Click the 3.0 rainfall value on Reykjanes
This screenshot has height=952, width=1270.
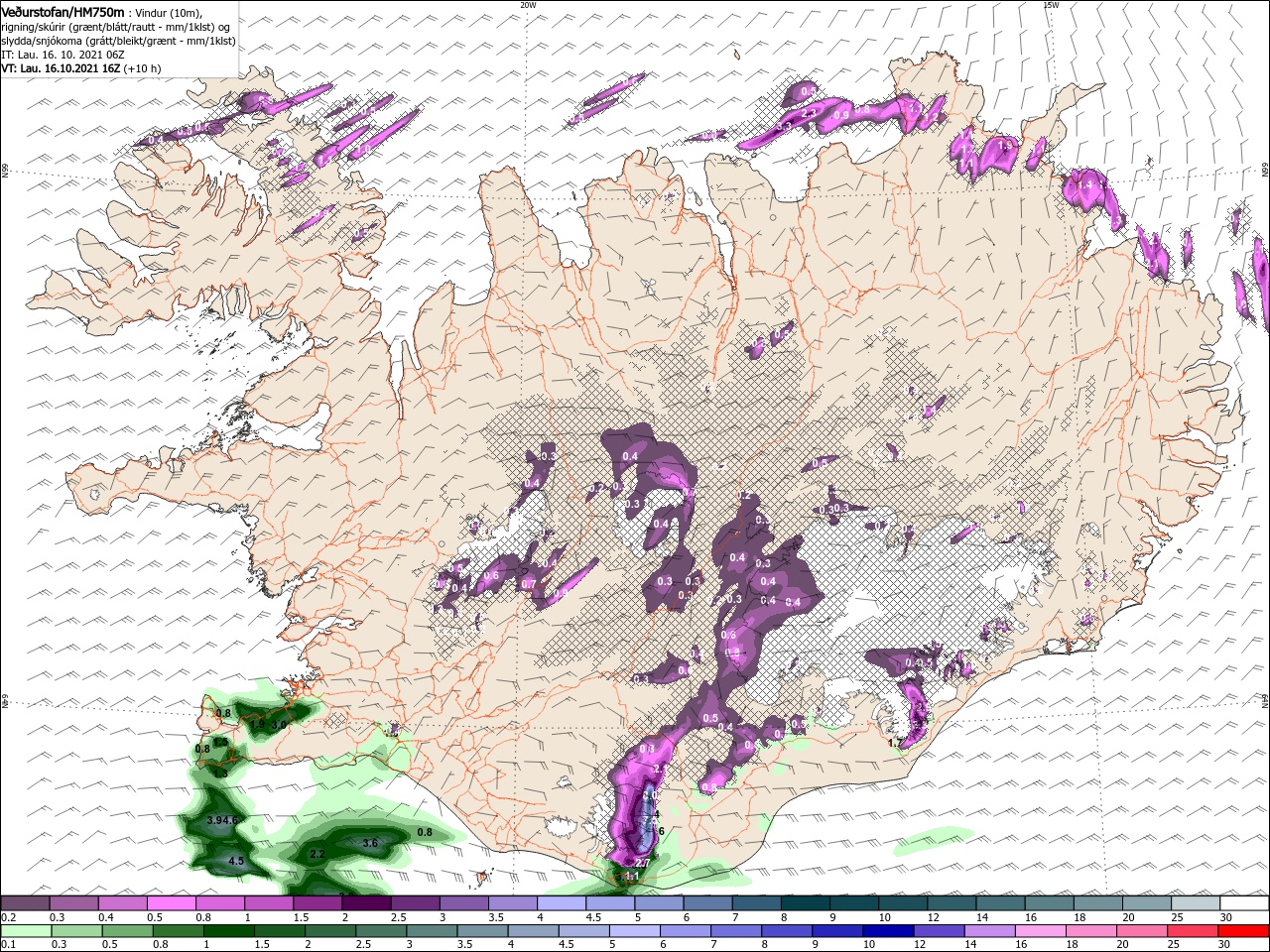pos(279,726)
